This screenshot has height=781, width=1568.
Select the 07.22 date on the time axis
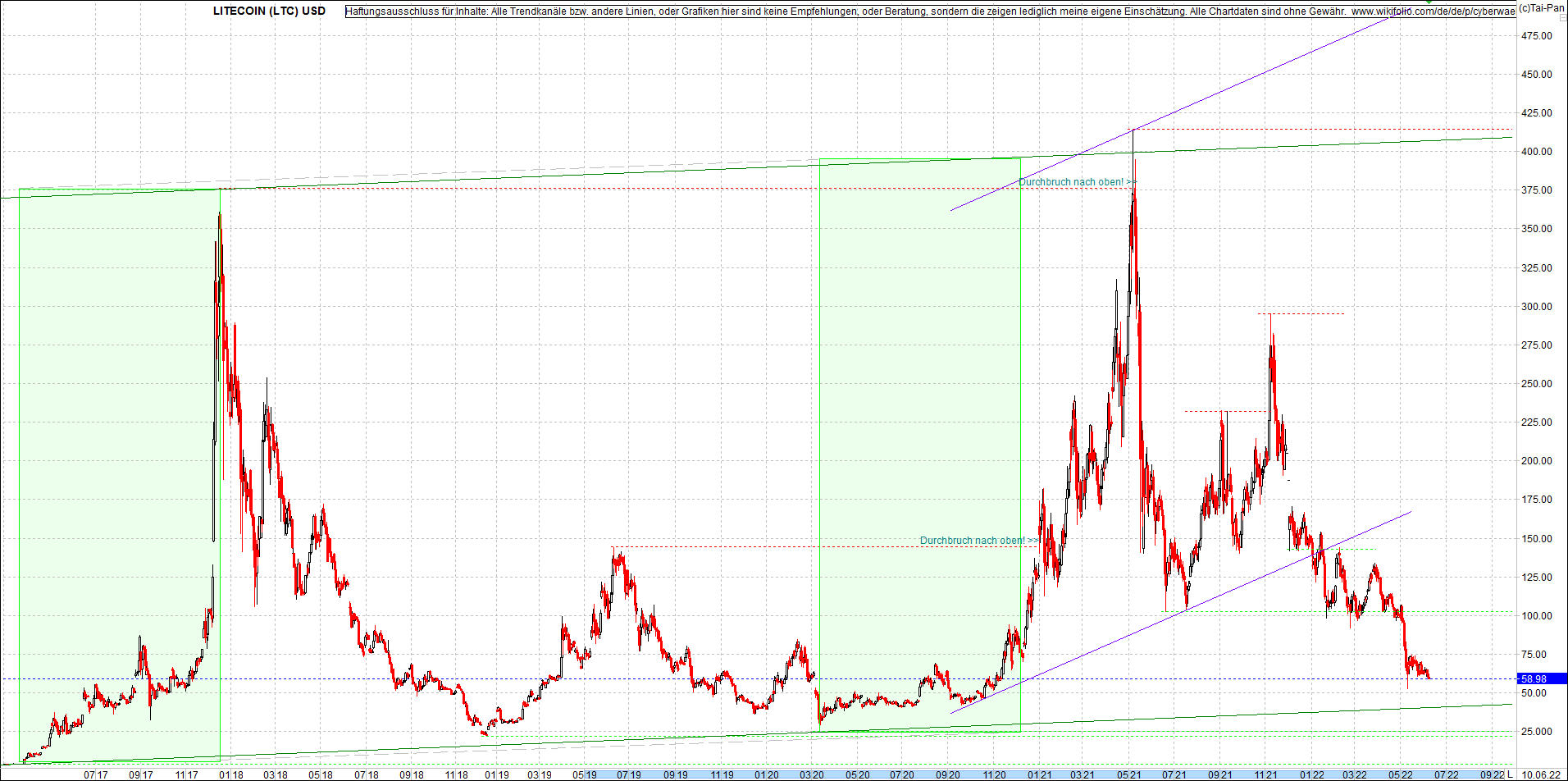click(x=1447, y=775)
